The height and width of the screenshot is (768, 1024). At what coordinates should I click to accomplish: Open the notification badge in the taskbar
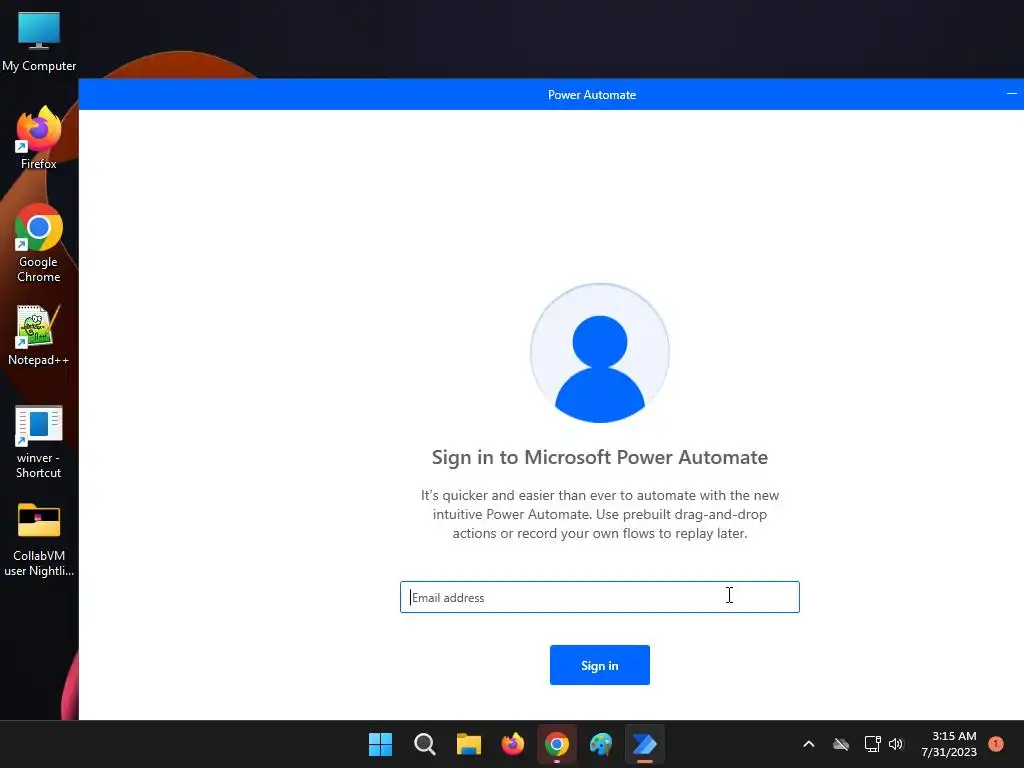[996, 743]
